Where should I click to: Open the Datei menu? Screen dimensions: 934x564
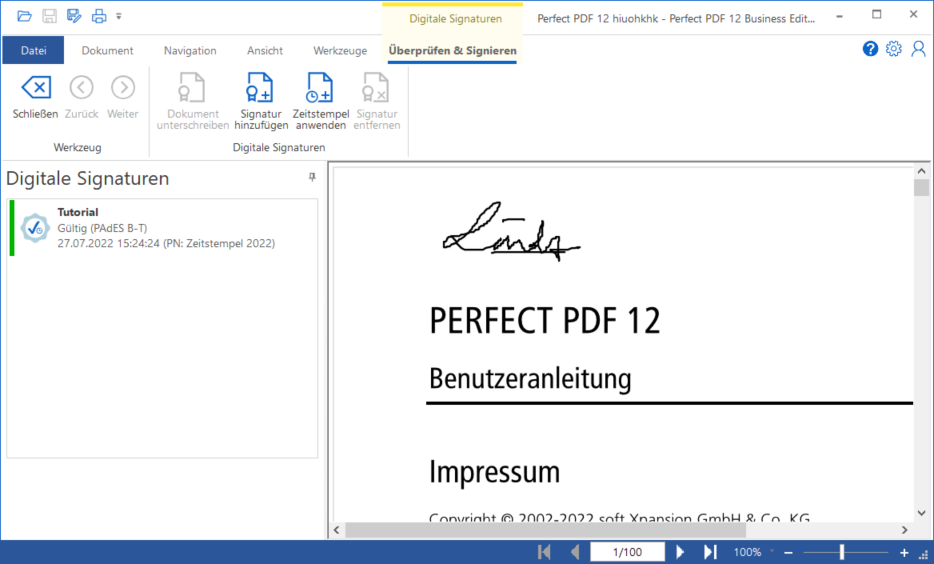pyautogui.click(x=33, y=50)
